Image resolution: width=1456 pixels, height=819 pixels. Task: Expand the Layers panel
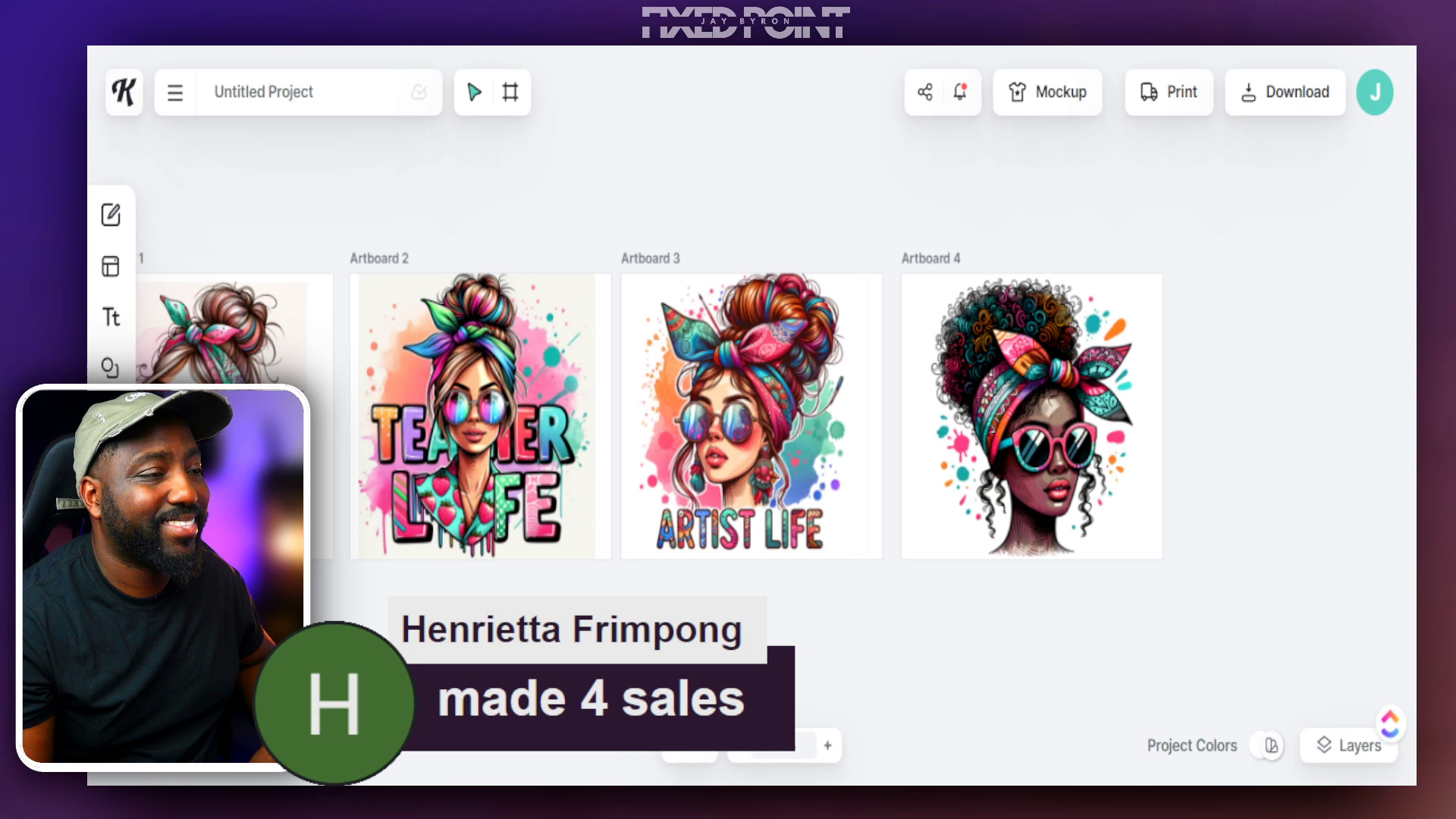click(1348, 745)
